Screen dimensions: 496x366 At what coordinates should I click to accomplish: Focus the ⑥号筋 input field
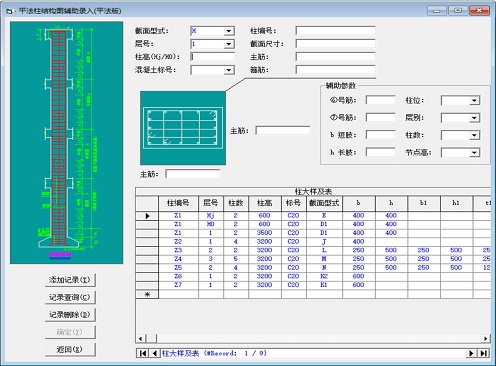point(381,100)
